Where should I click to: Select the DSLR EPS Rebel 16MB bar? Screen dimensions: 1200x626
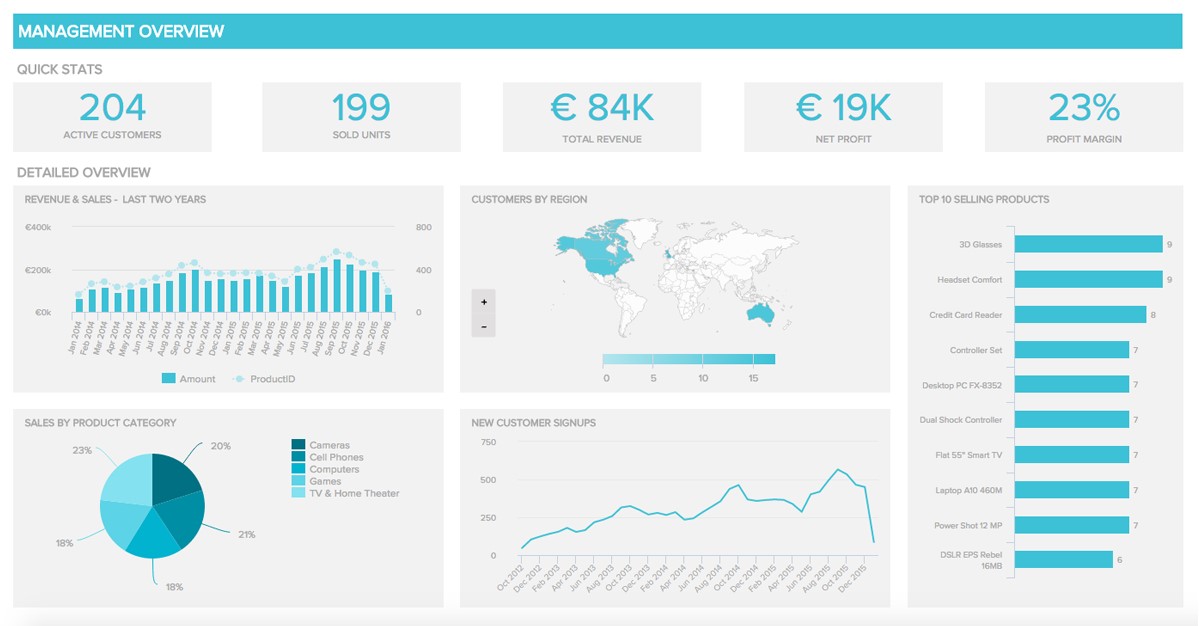click(1064, 559)
